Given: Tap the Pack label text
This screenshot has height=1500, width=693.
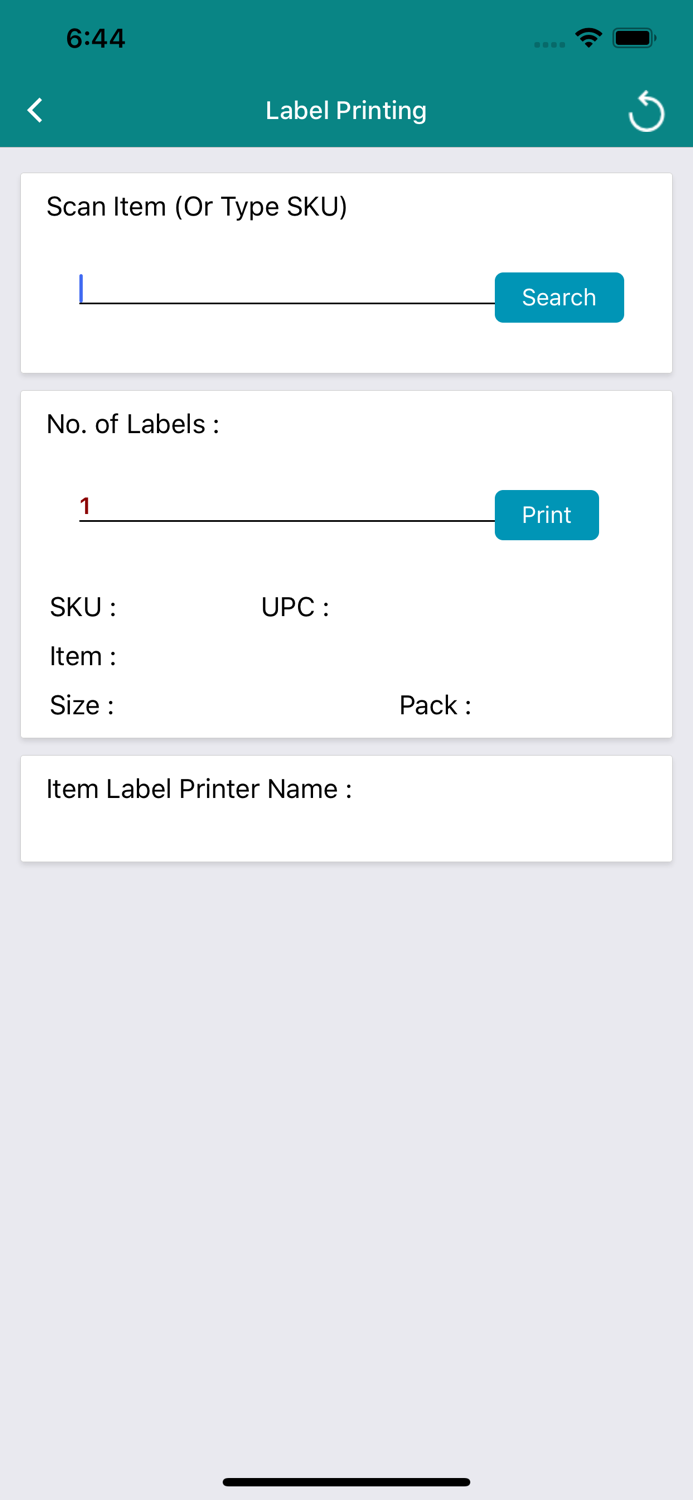Looking at the screenshot, I should (x=435, y=705).
